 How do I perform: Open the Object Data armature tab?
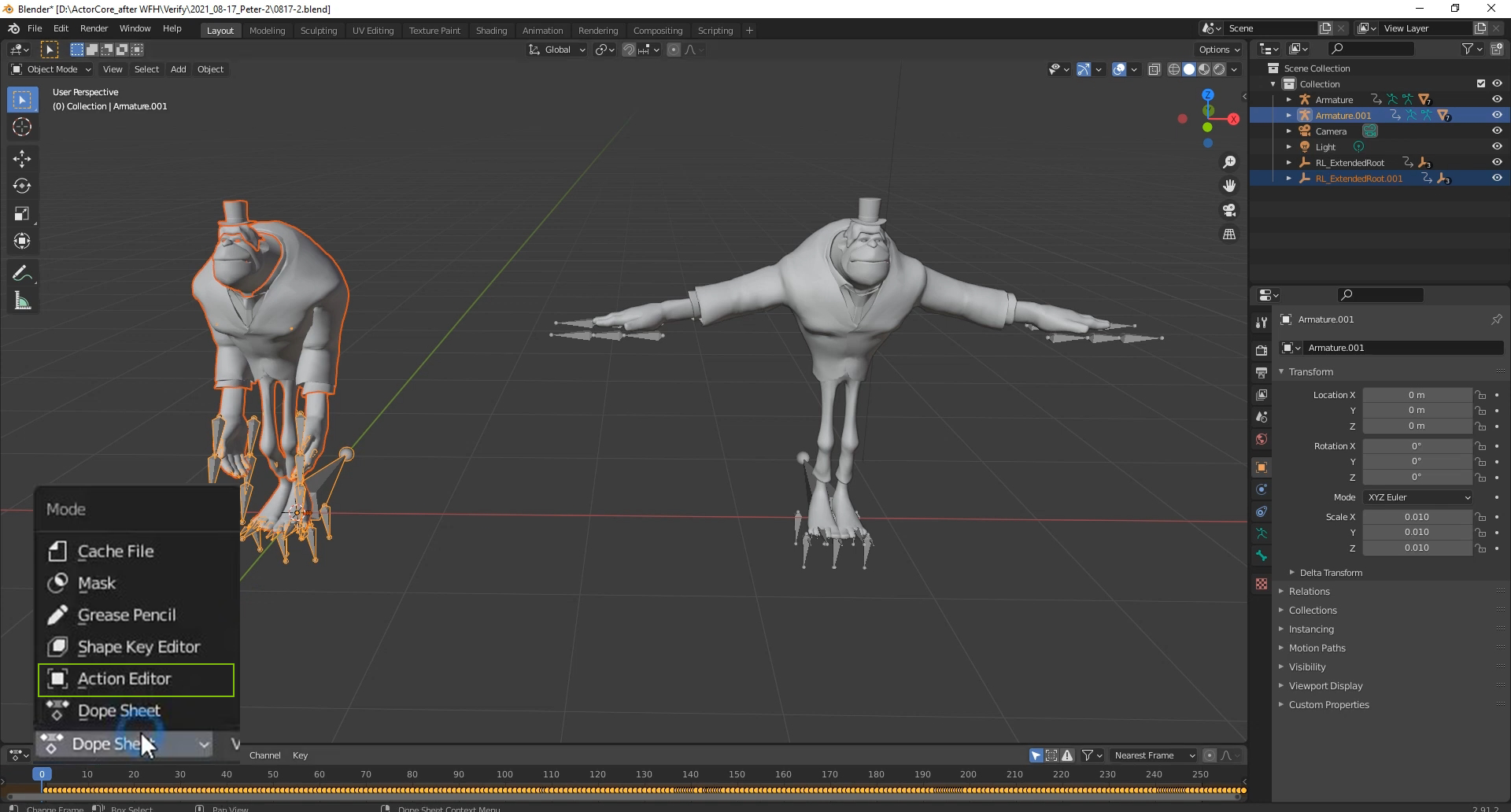pos(1262,533)
